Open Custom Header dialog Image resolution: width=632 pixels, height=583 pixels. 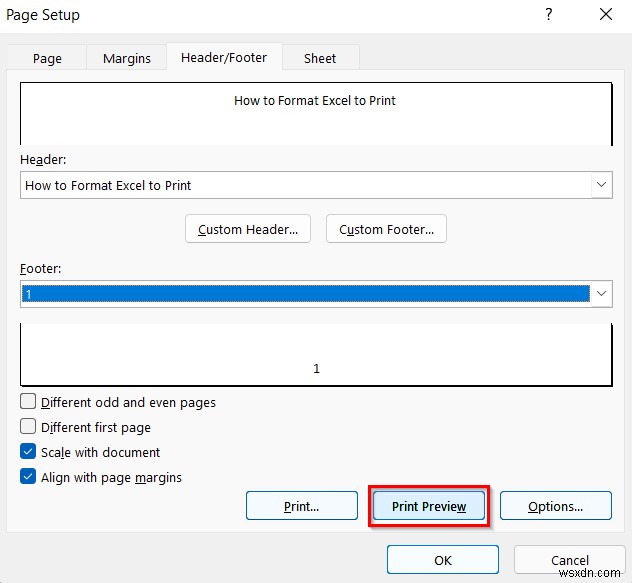click(x=248, y=229)
